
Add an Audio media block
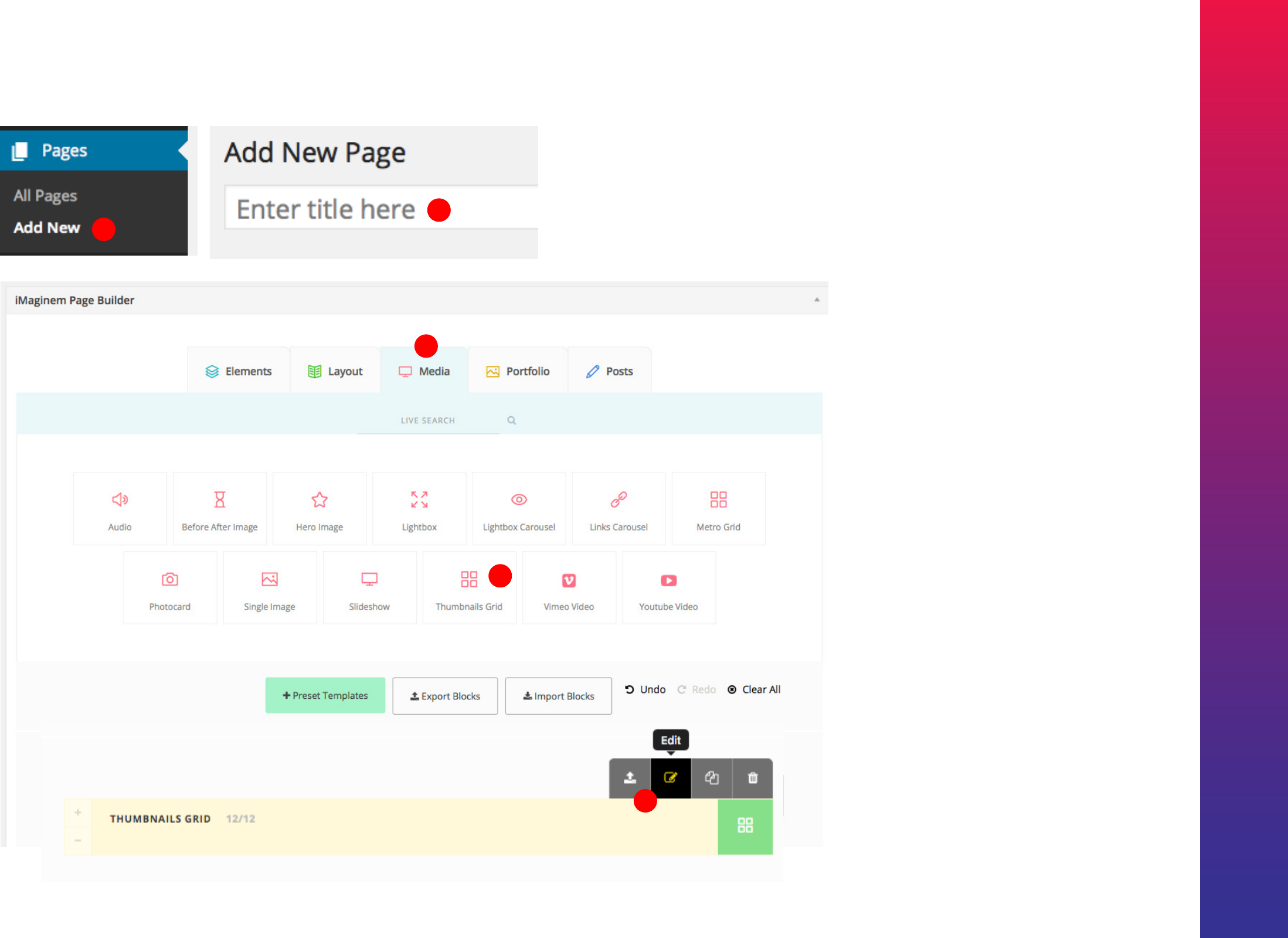(120, 509)
